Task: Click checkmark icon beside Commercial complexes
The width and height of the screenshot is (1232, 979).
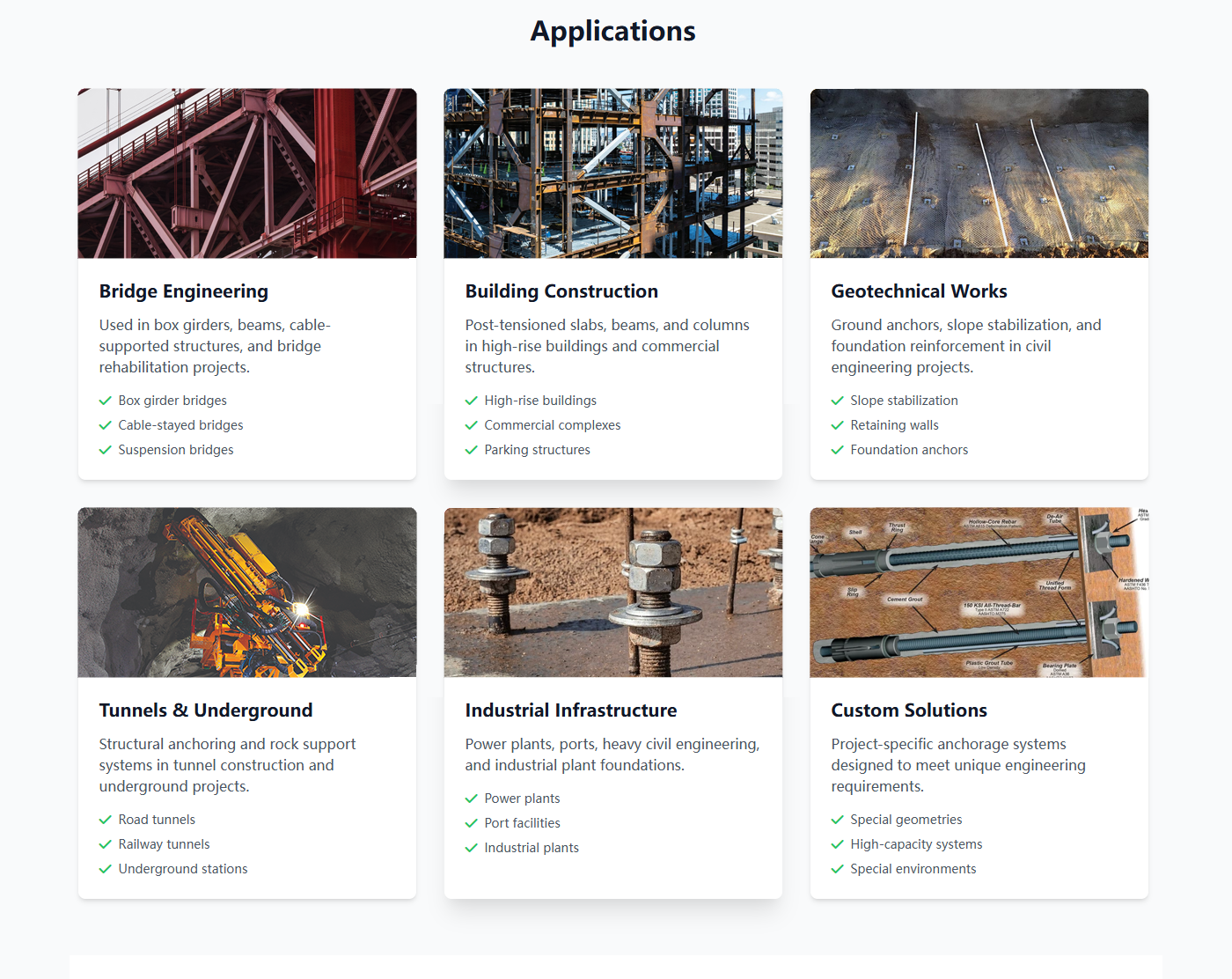Action: coord(472,425)
